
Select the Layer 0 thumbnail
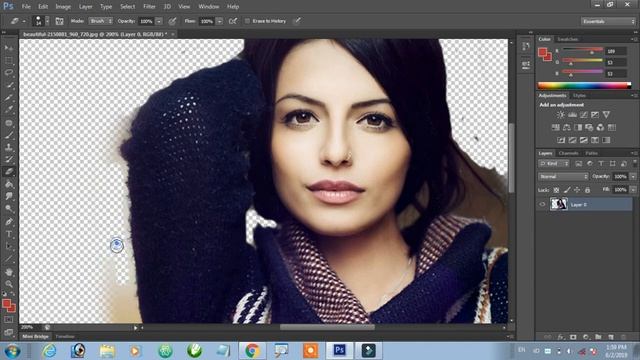[558, 204]
